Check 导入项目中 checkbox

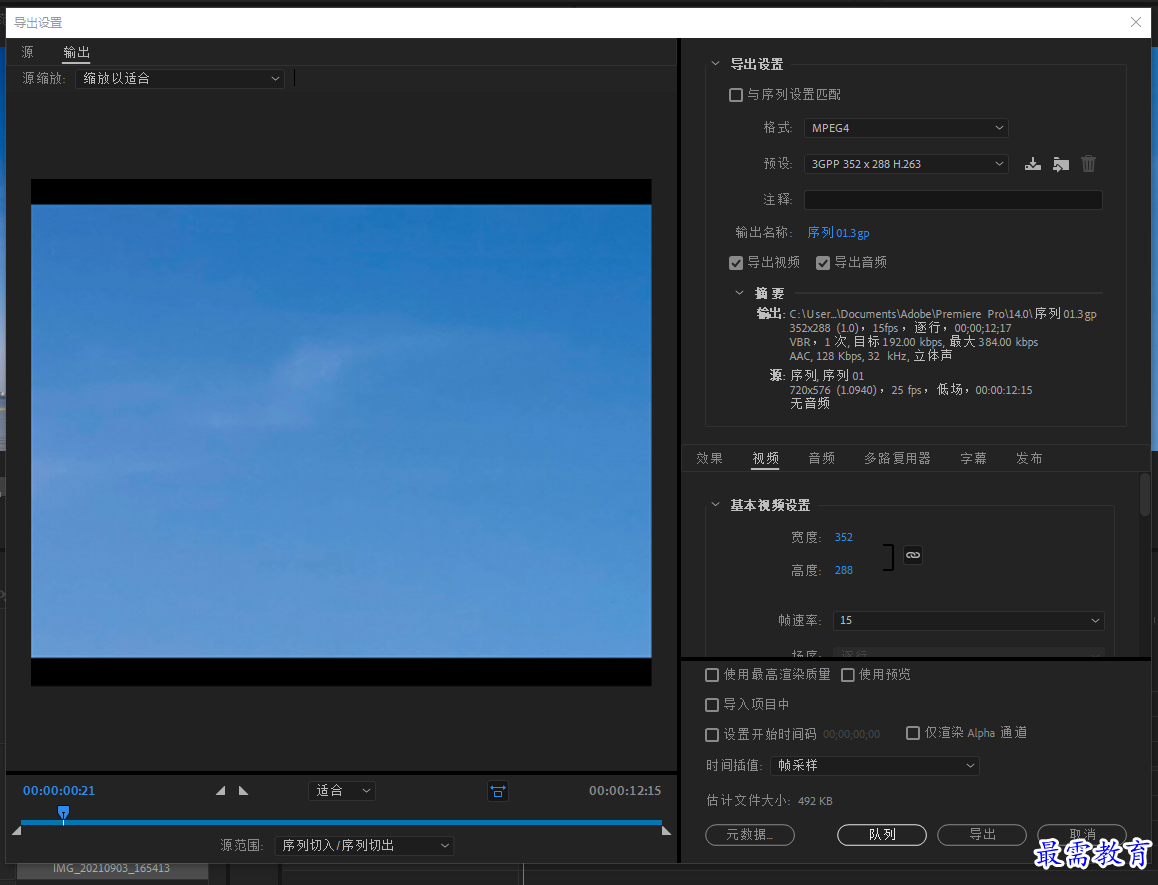712,705
